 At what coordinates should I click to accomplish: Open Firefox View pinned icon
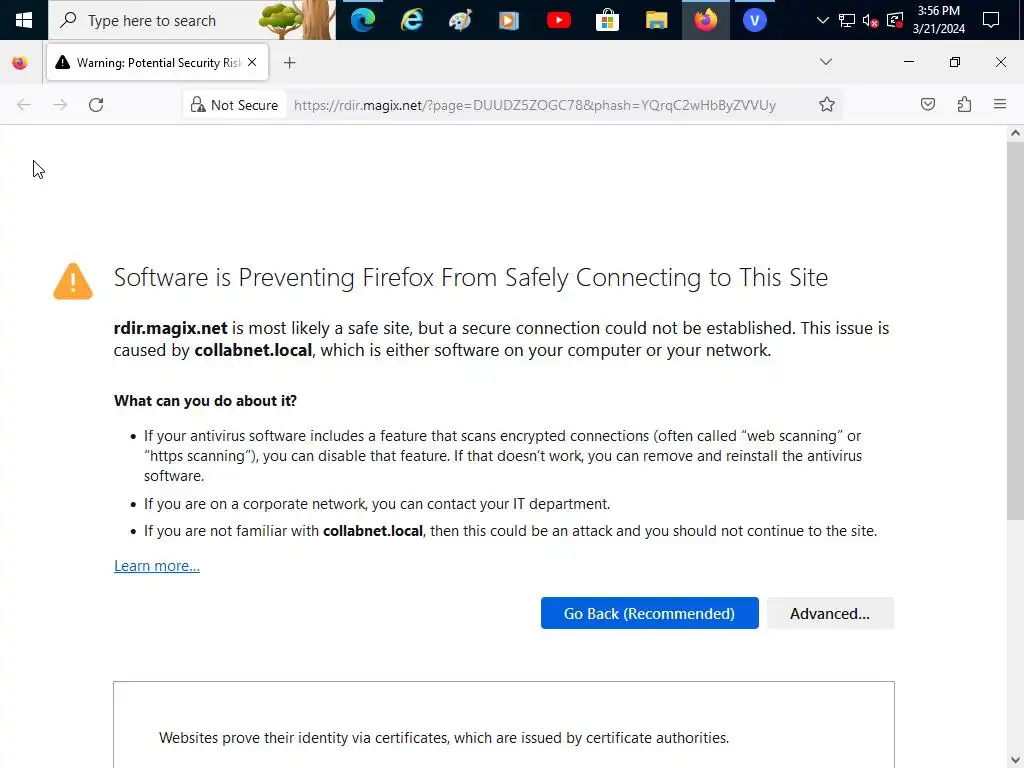coord(20,63)
